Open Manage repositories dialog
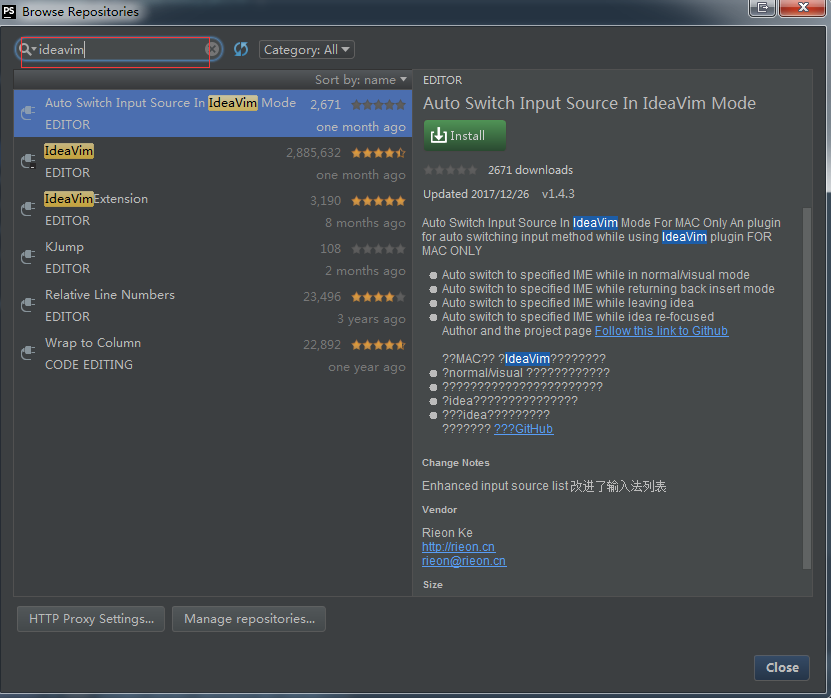This screenshot has height=698, width=831. coord(249,619)
